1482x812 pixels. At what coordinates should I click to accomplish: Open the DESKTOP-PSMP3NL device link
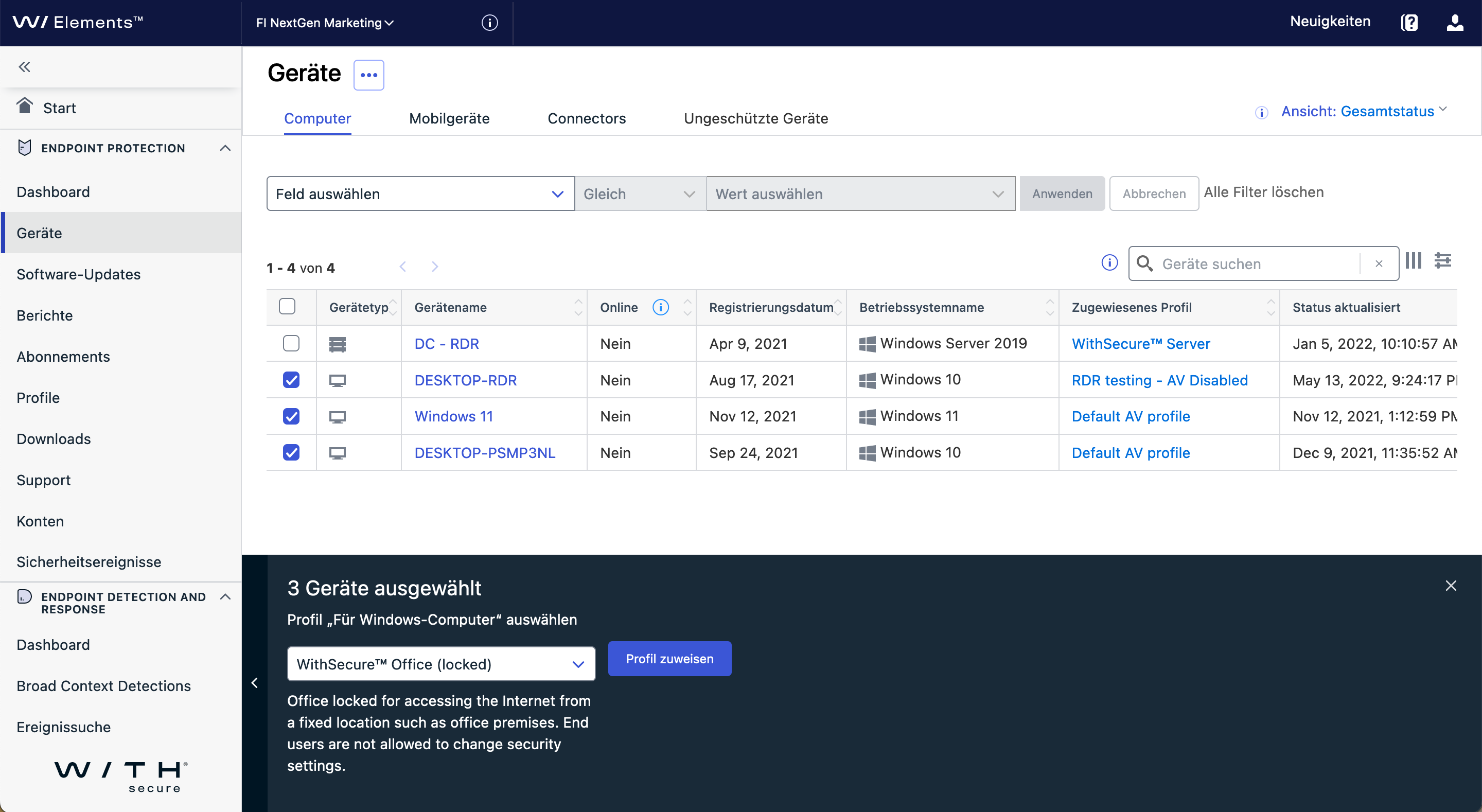[x=484, y=453]
